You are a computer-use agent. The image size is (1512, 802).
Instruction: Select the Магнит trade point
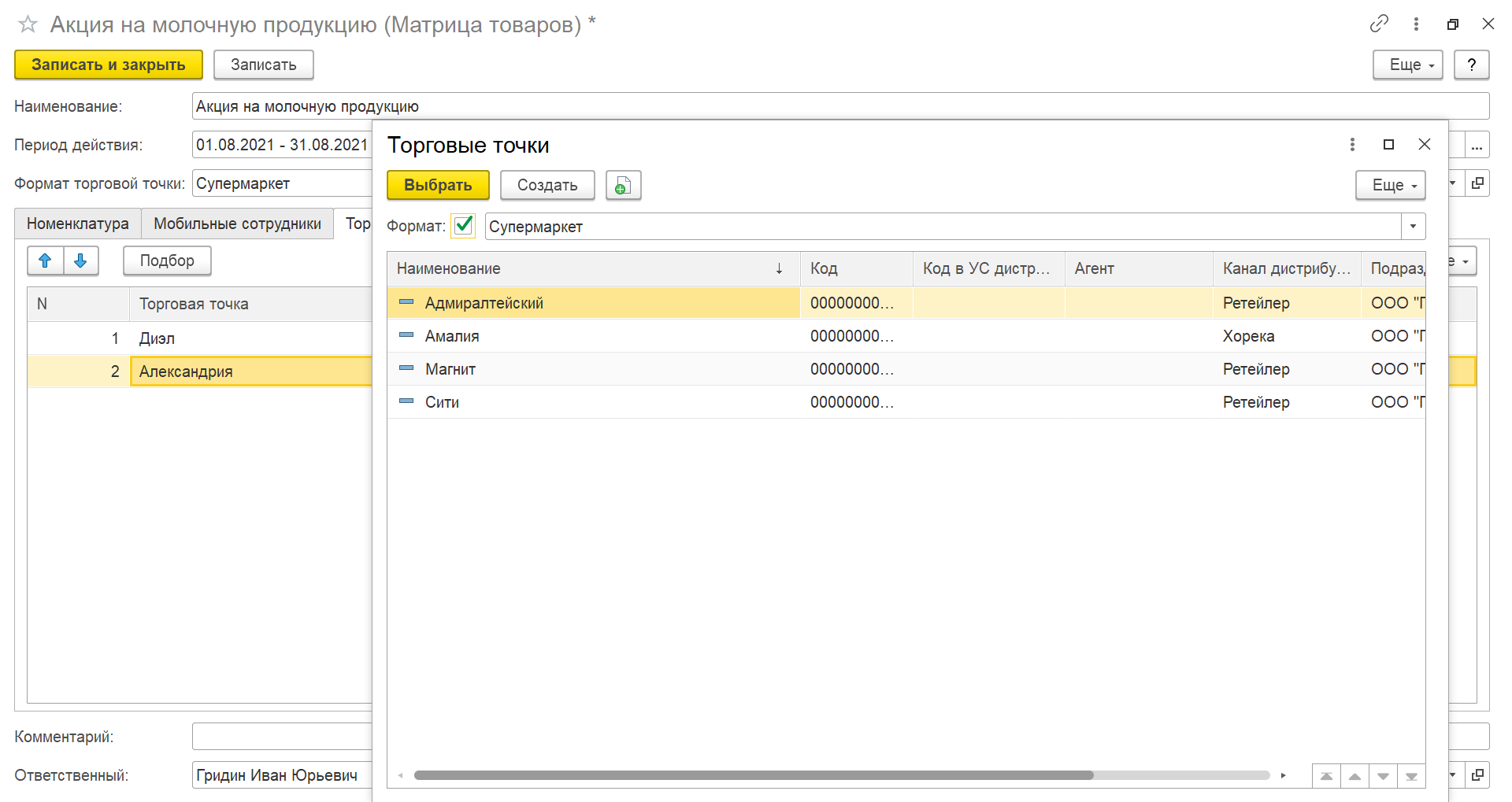tap(906, 369)
